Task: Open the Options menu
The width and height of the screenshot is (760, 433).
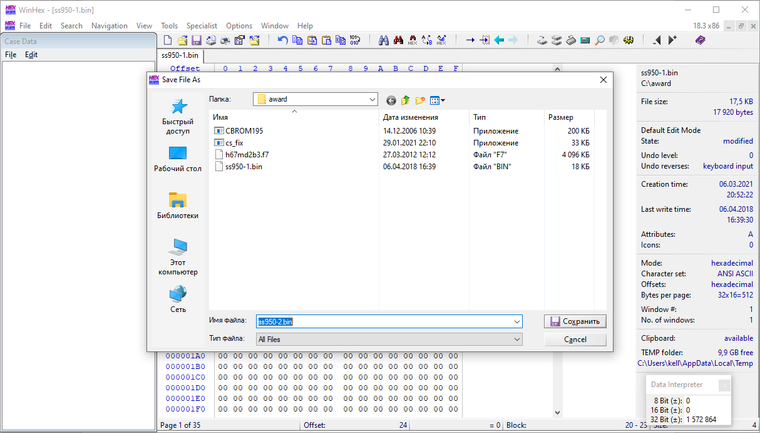Action: tap(239, 26)
